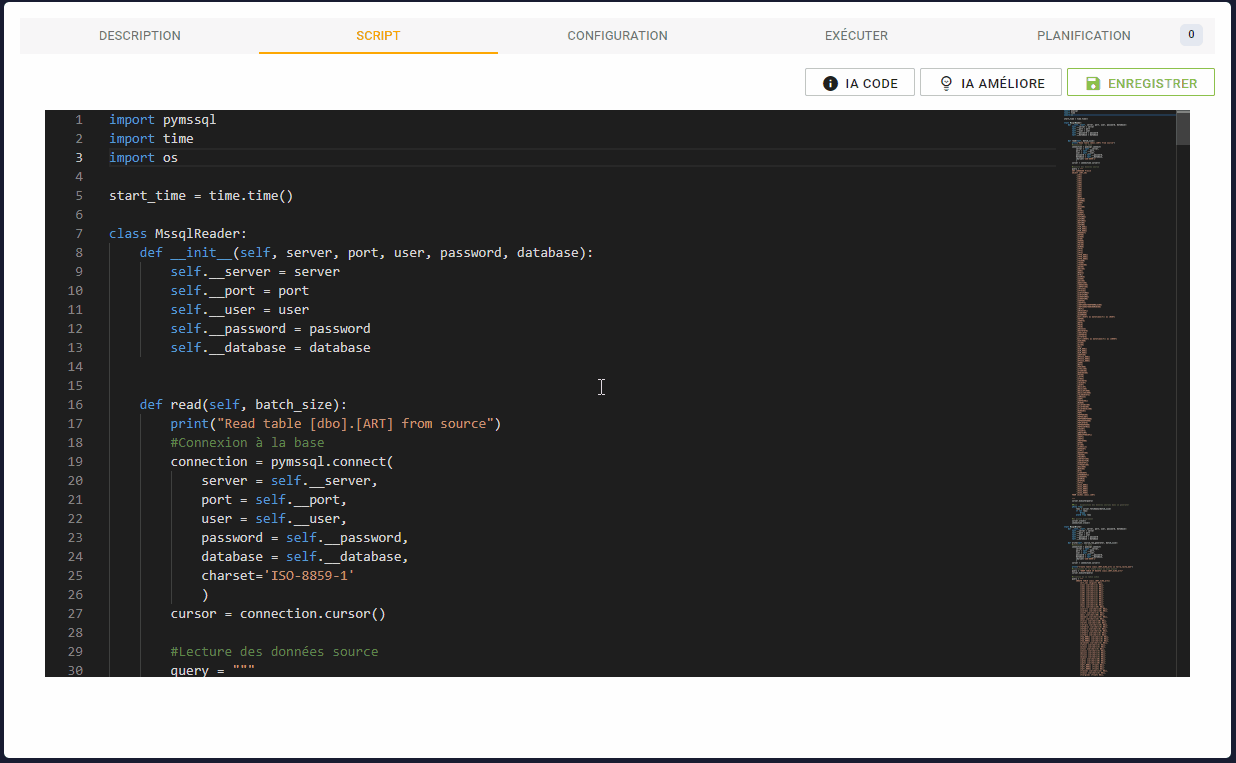Open the PLANIFICATION tab

click(1084, 35)
